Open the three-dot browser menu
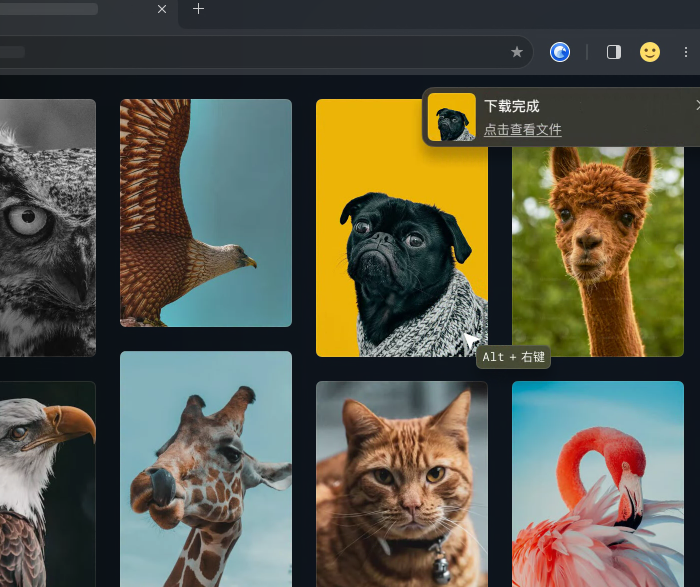 tap(686, 52)
